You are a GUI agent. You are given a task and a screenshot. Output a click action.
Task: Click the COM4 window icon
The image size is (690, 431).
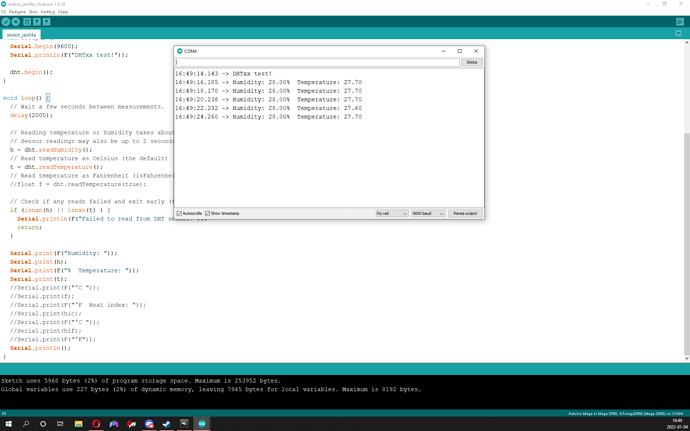coord(180,51)
